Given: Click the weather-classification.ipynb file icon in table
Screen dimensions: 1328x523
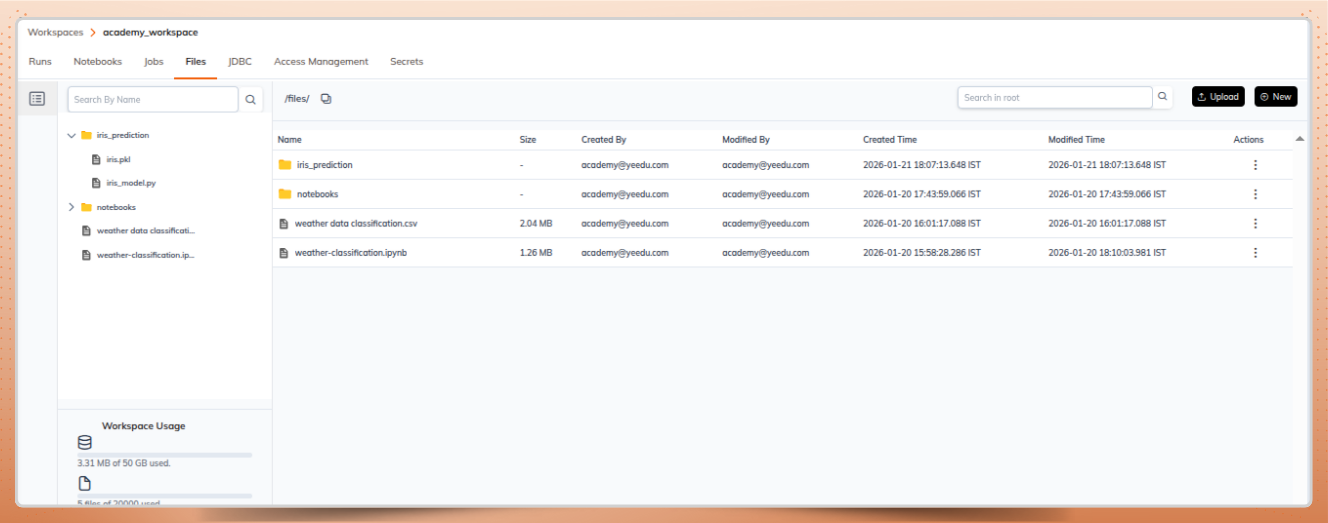Looking at the screenshot, I should 284,253.
